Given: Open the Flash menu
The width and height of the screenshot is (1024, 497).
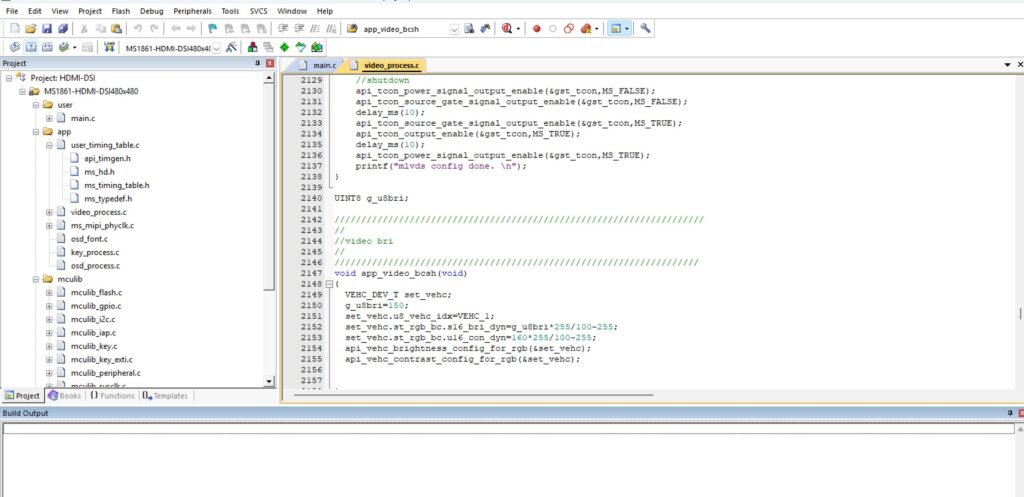Looking at the screenshot, I should tap(121, 11).
